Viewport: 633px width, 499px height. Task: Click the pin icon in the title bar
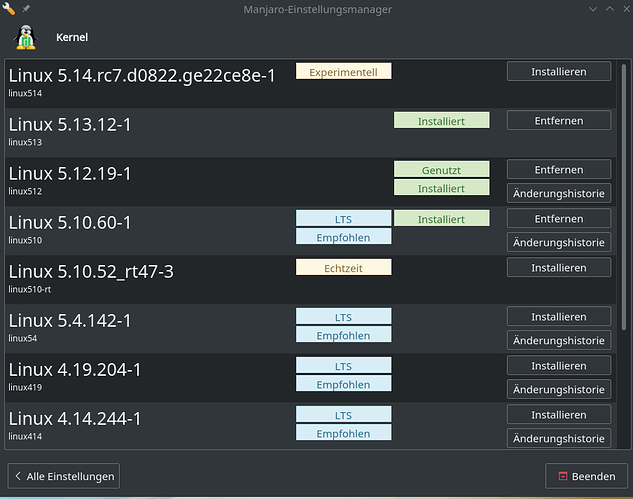pos(26,8)
